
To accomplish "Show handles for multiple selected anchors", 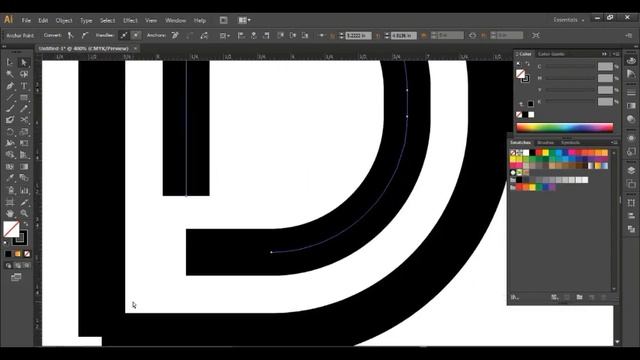I will coord(124,36).
